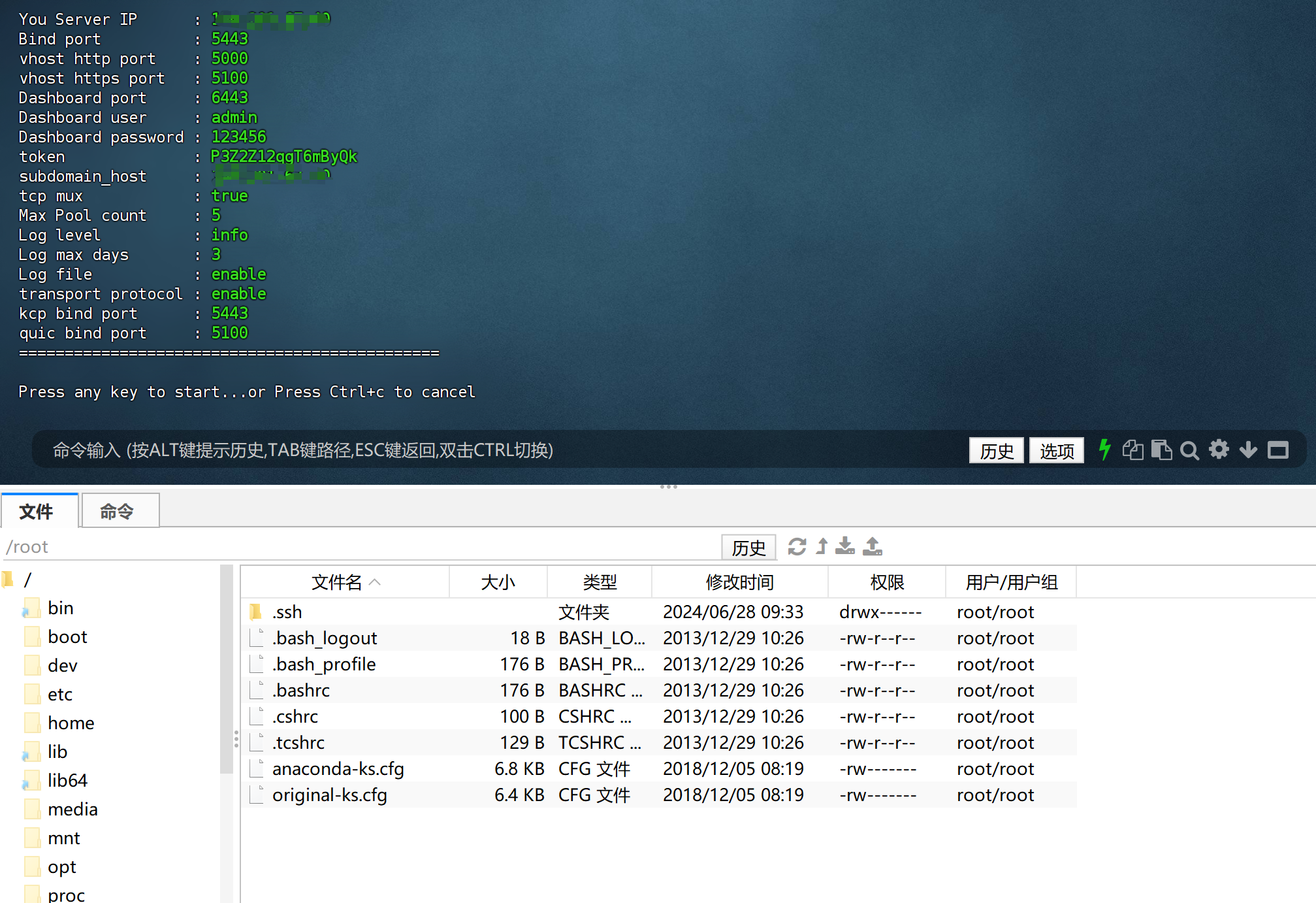Screen dimensions: 1316x903
Task: Click the file download icon in the file panel
Action: 845,547
